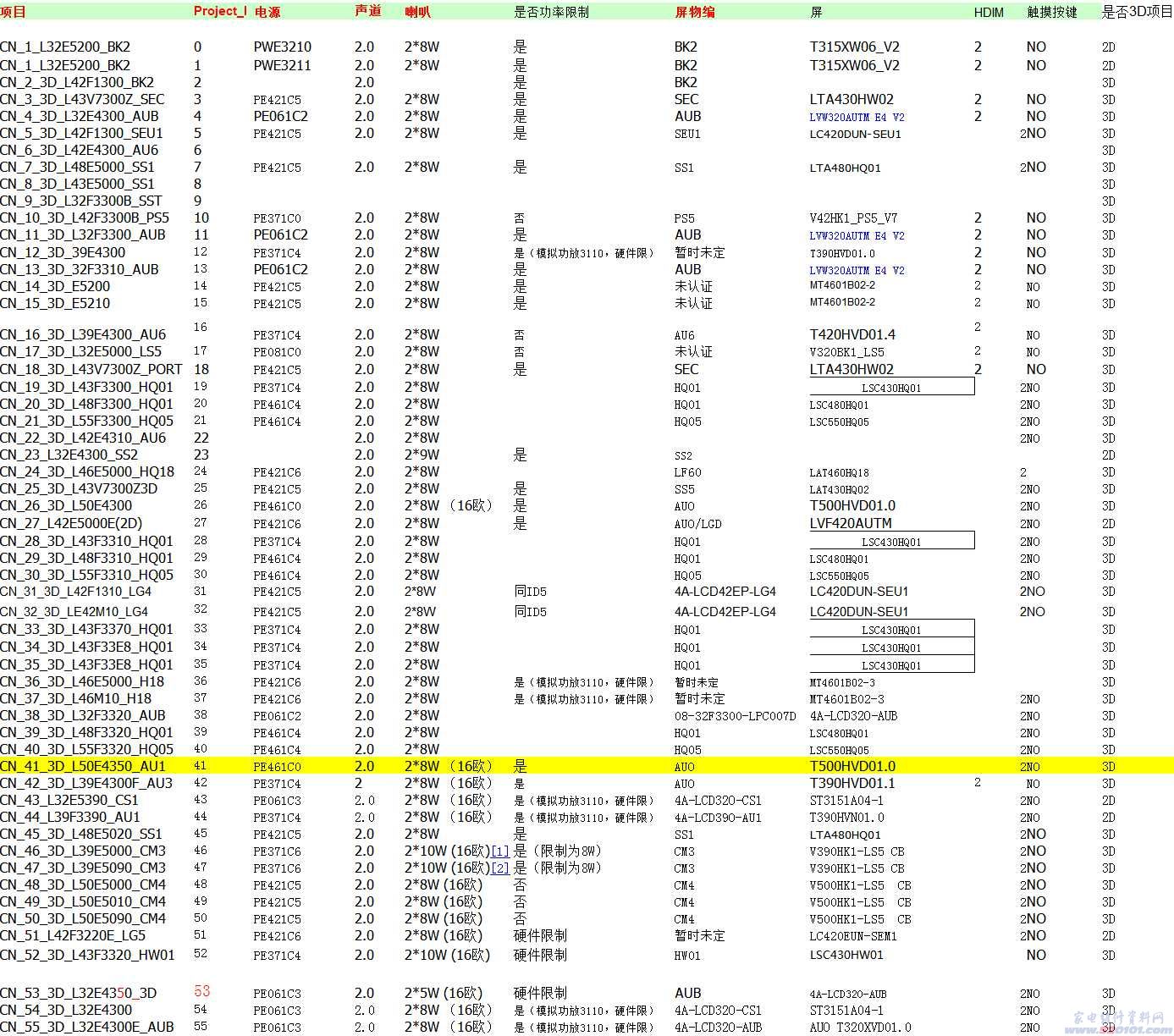Select the 声道 column header
The height and width of the screenshot is (1036, 1174).
(x=368, y=11)
